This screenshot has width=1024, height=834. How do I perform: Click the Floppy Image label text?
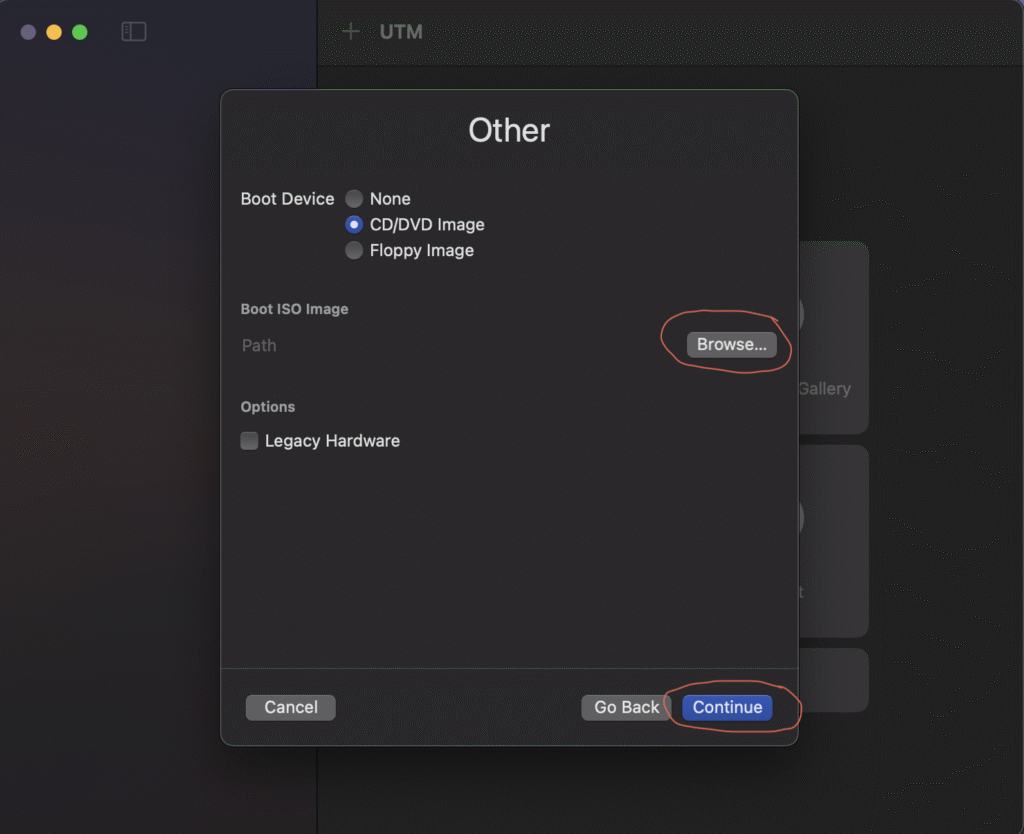tap(422, 250)
